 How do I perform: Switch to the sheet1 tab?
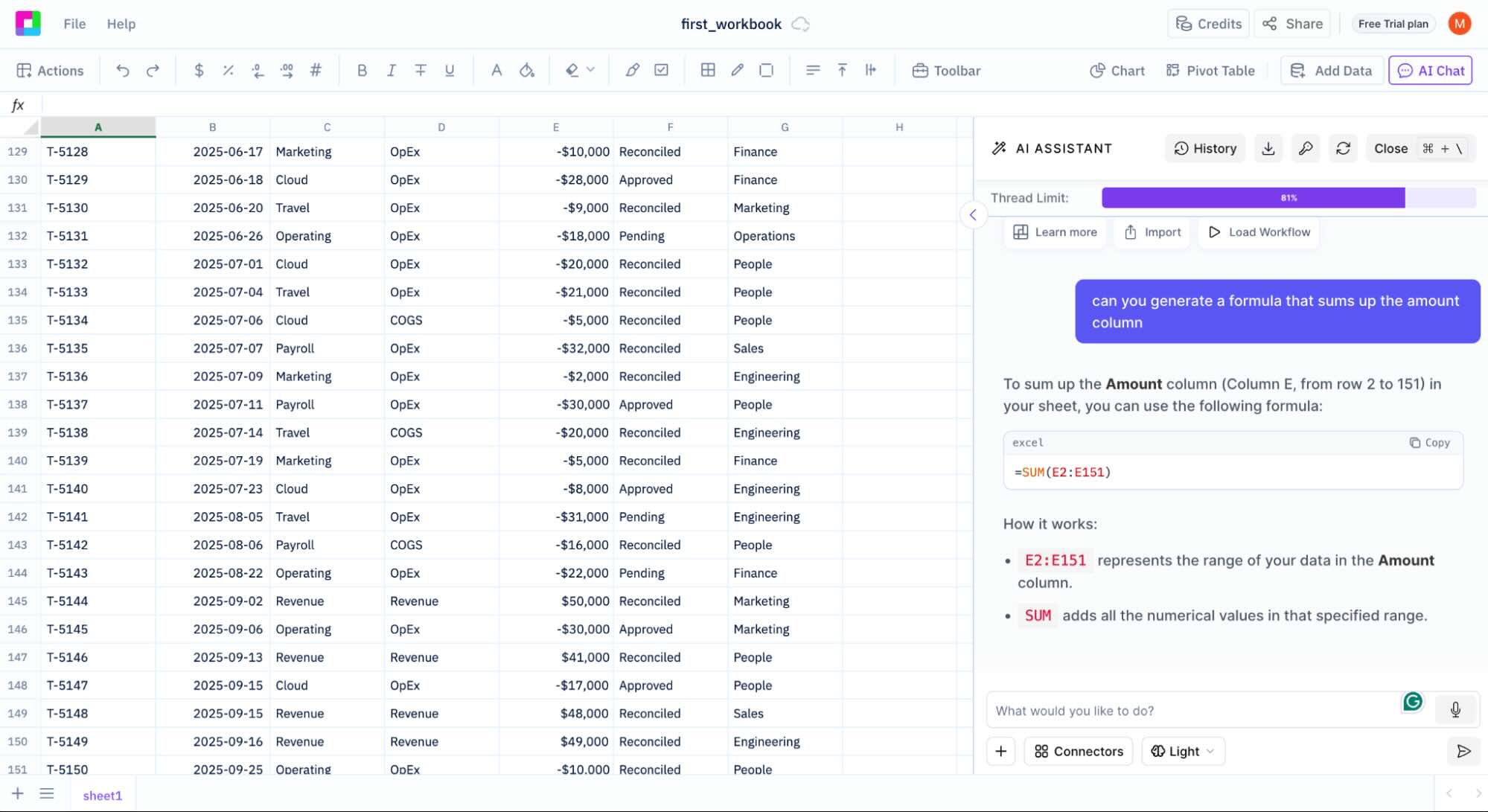click(x=103, y=795)
